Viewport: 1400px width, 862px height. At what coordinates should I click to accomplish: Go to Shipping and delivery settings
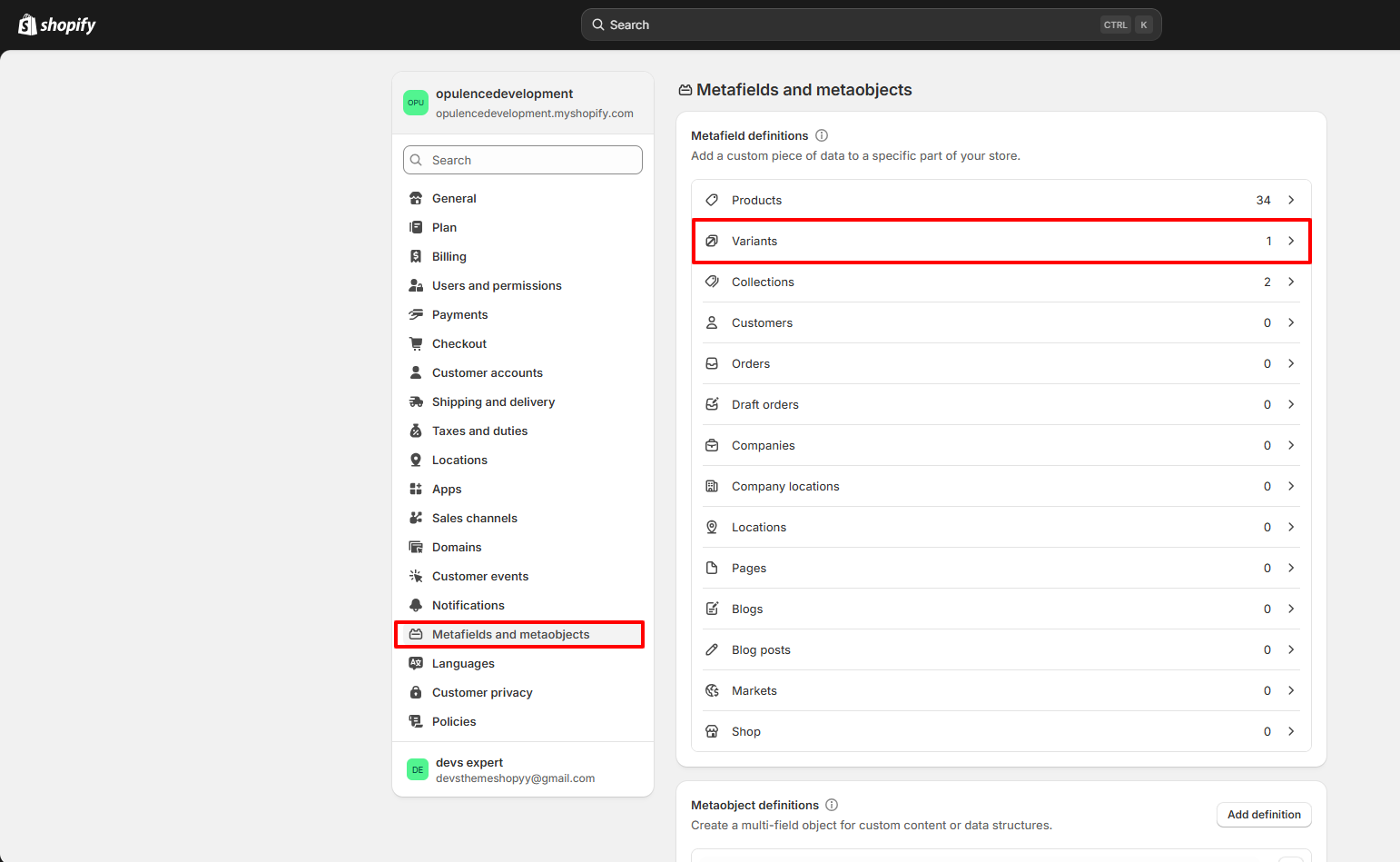point(523,401)
